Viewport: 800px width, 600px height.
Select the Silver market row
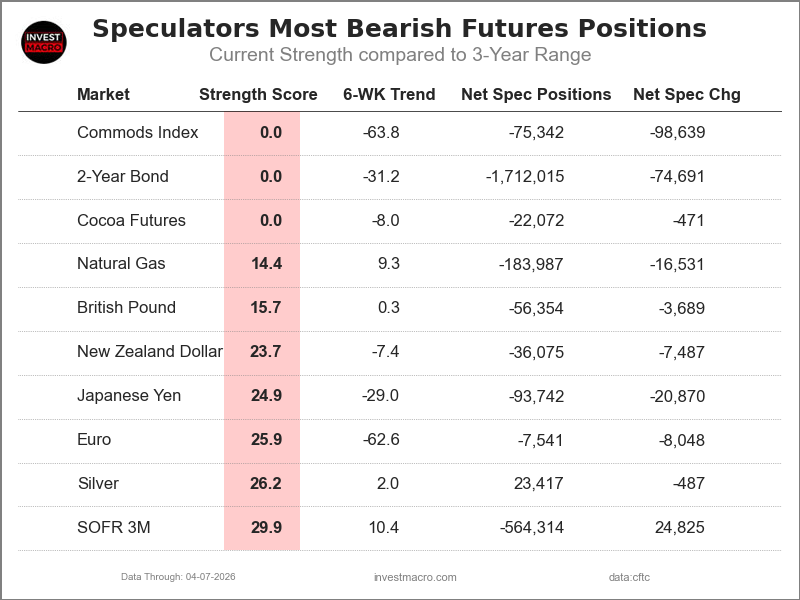point(98,484)
